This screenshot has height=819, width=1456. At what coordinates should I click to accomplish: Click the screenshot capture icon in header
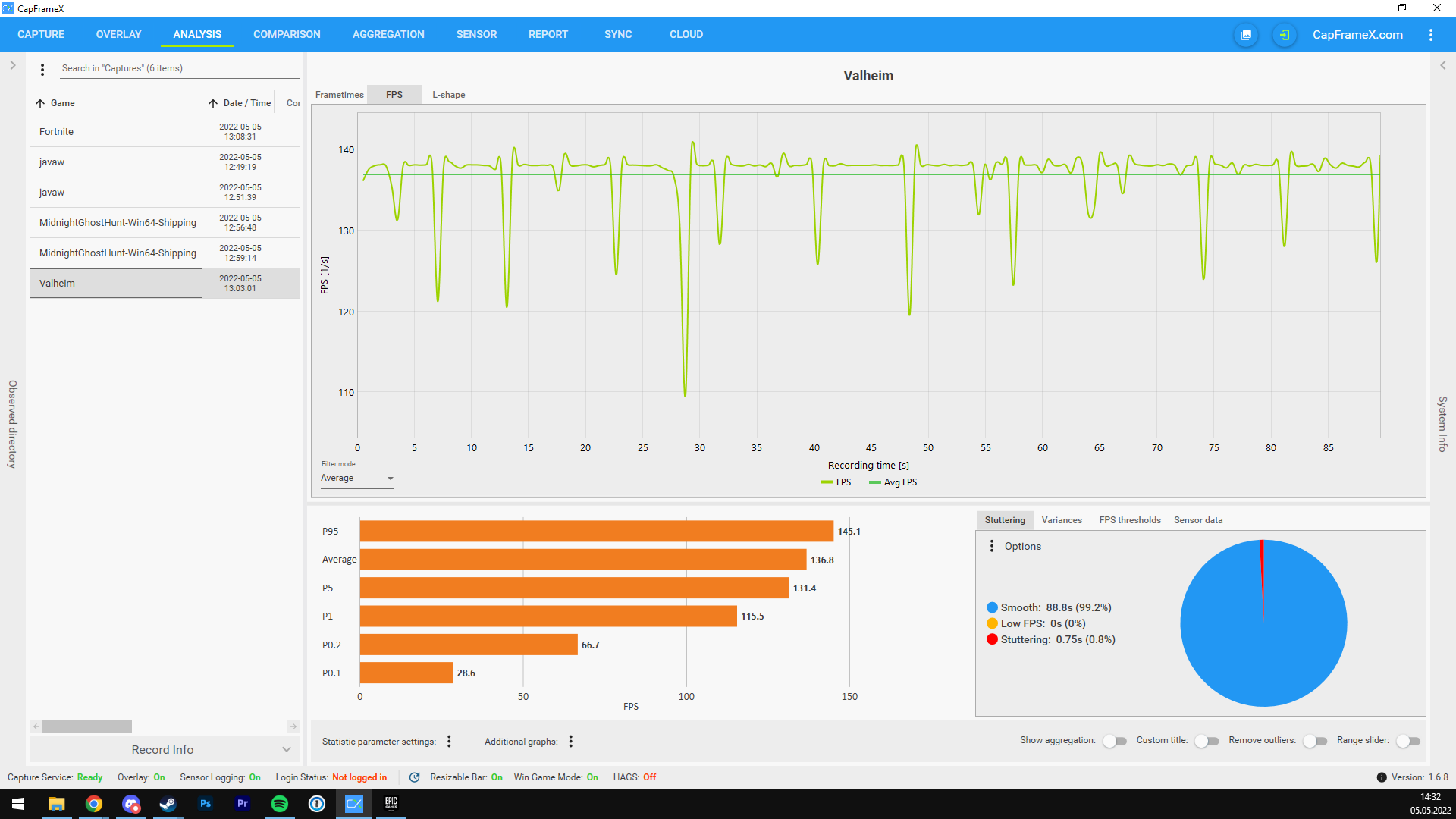[1246, 35]
